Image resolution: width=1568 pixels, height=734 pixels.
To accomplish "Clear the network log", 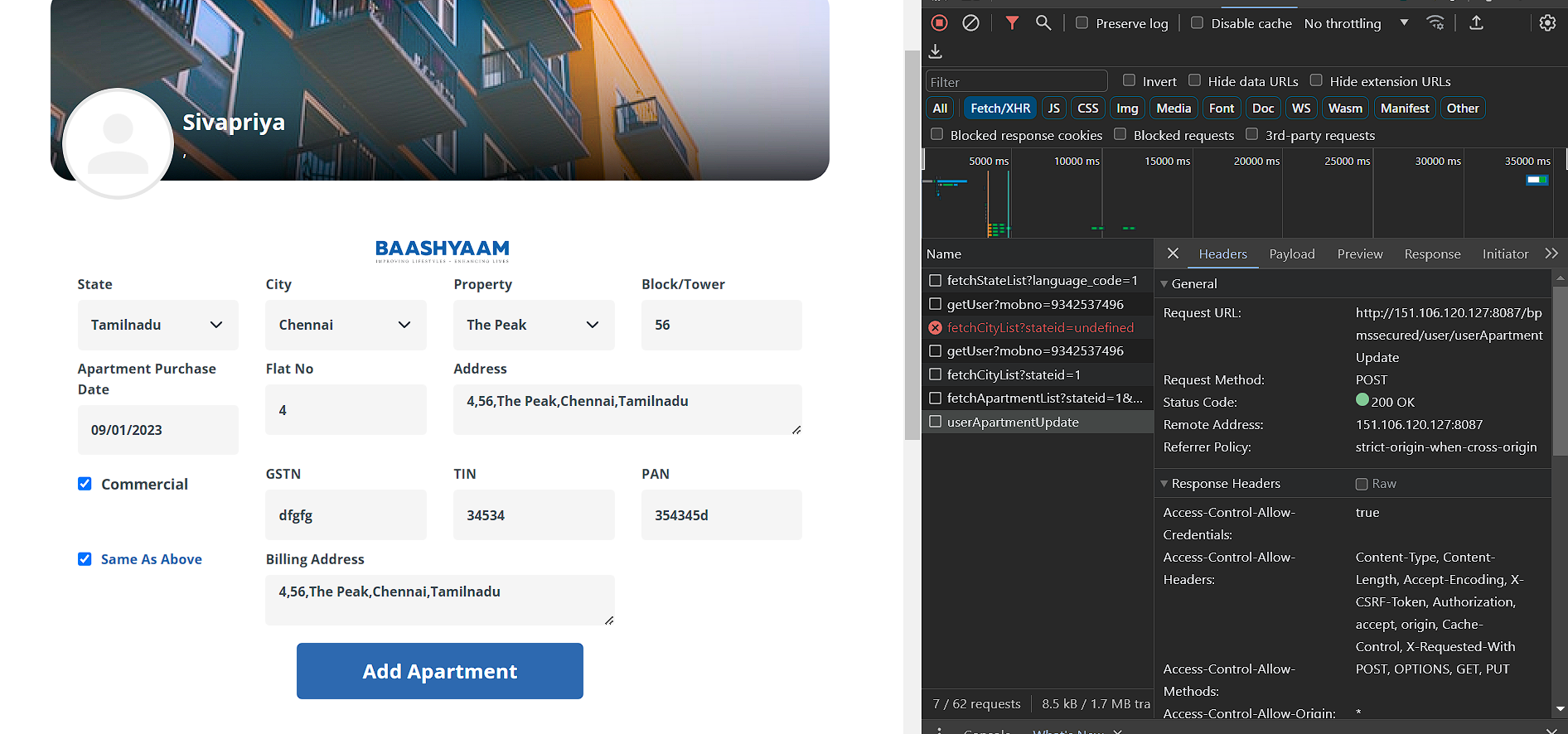I will [x=970, y=23].
